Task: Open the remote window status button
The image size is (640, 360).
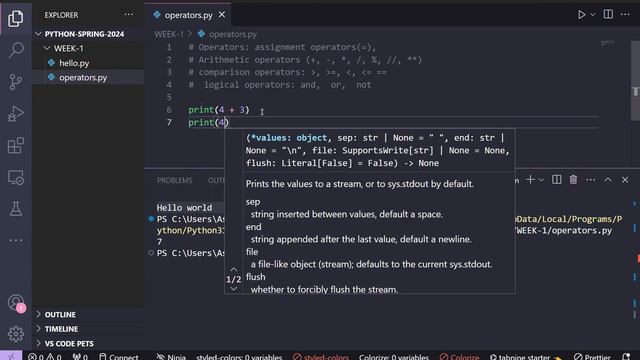Action: [x=11, y=356]
